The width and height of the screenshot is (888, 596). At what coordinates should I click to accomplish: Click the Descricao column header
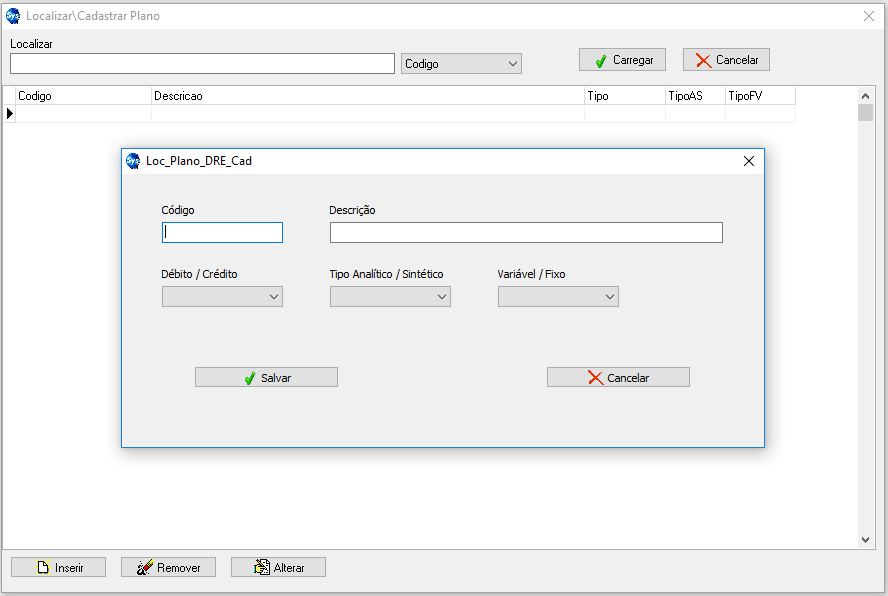tap(367, 96)
